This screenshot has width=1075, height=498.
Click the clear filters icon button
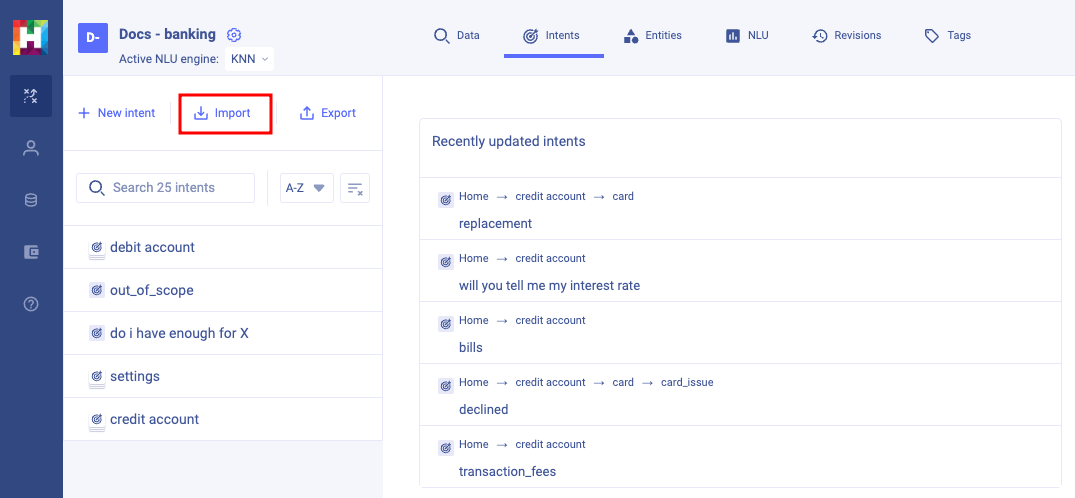point(355,188)
